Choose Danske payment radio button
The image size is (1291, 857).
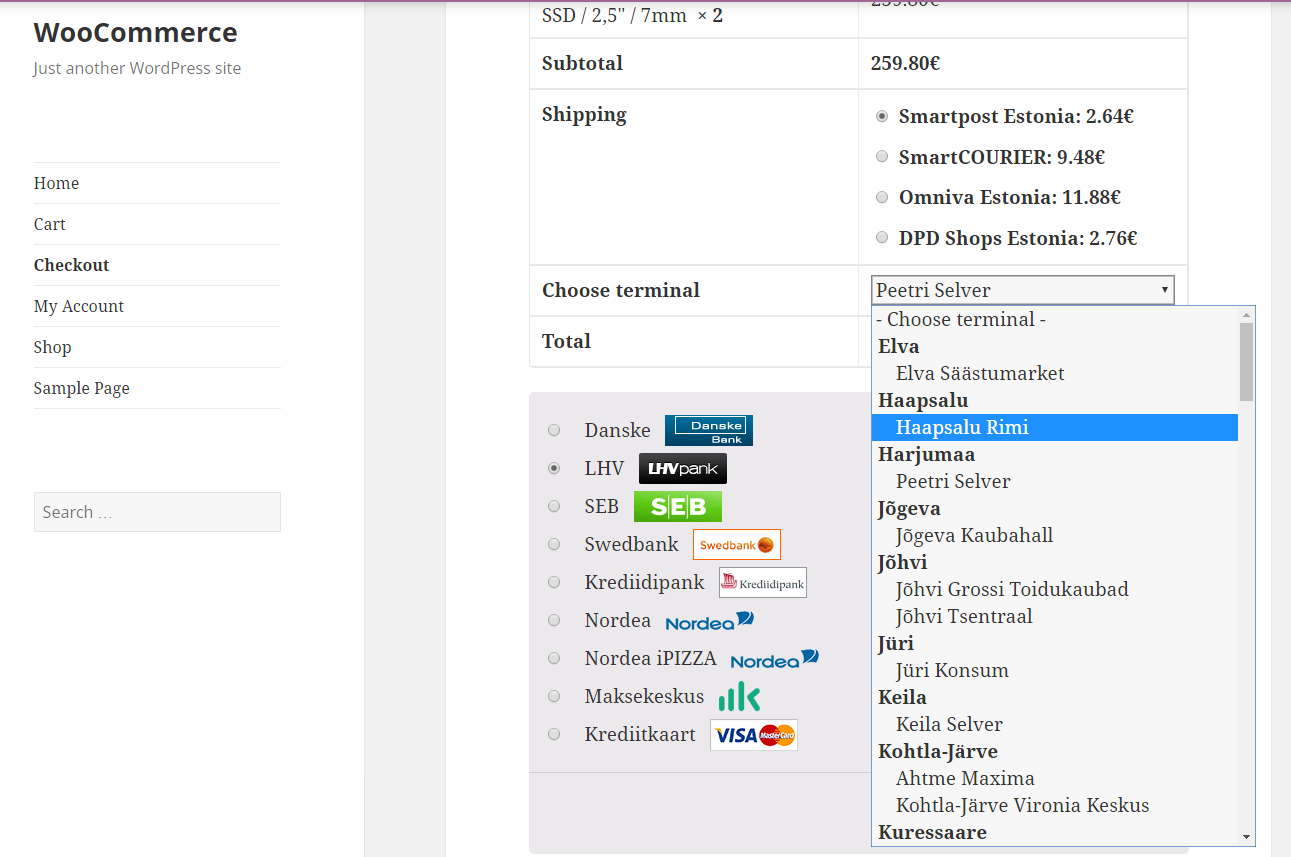pos(554,430)
